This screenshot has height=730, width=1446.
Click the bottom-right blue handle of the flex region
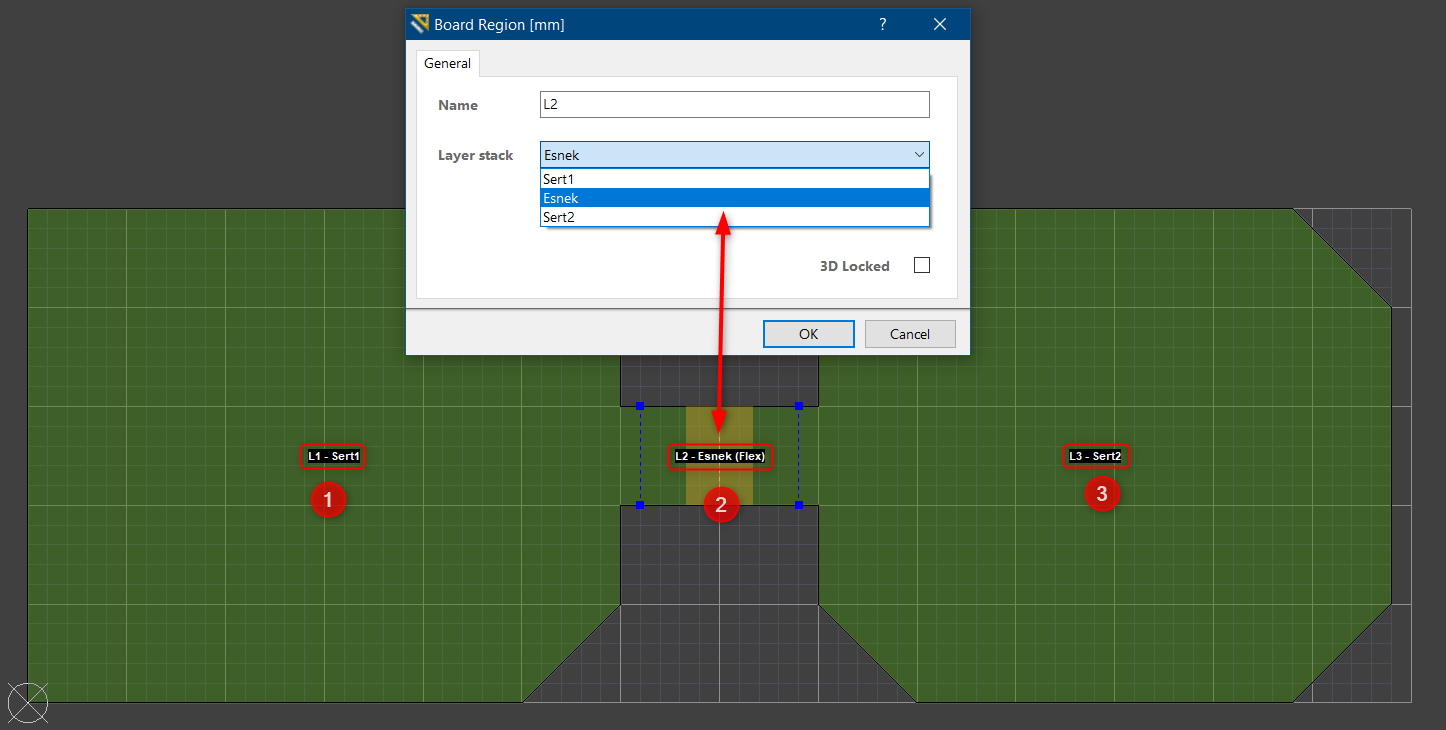click(x=797, y=506)
